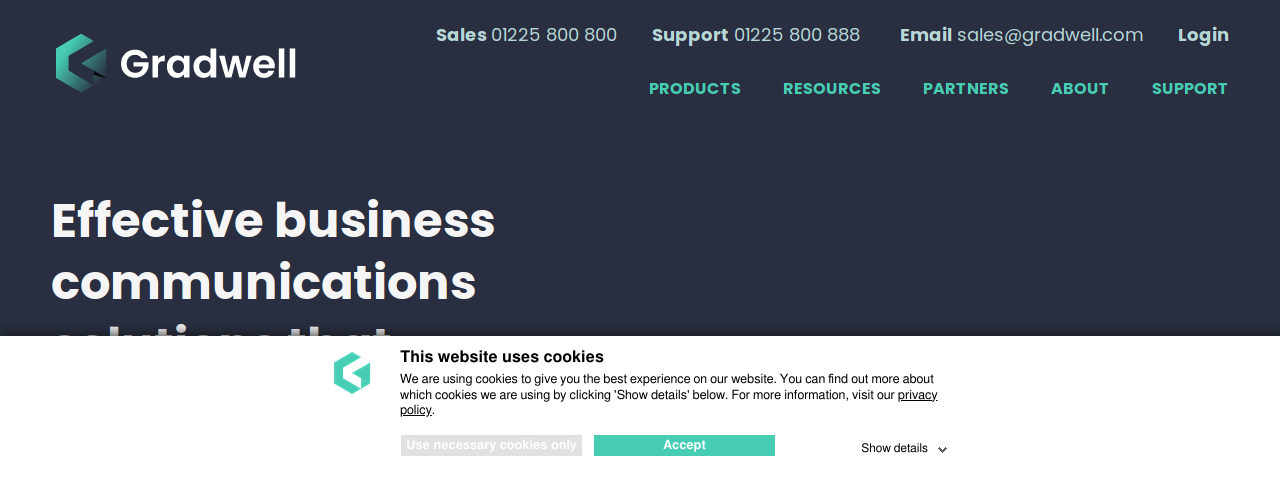Click the cookie banner Gradwell logo
The image size is (1280, 480).
352,373
